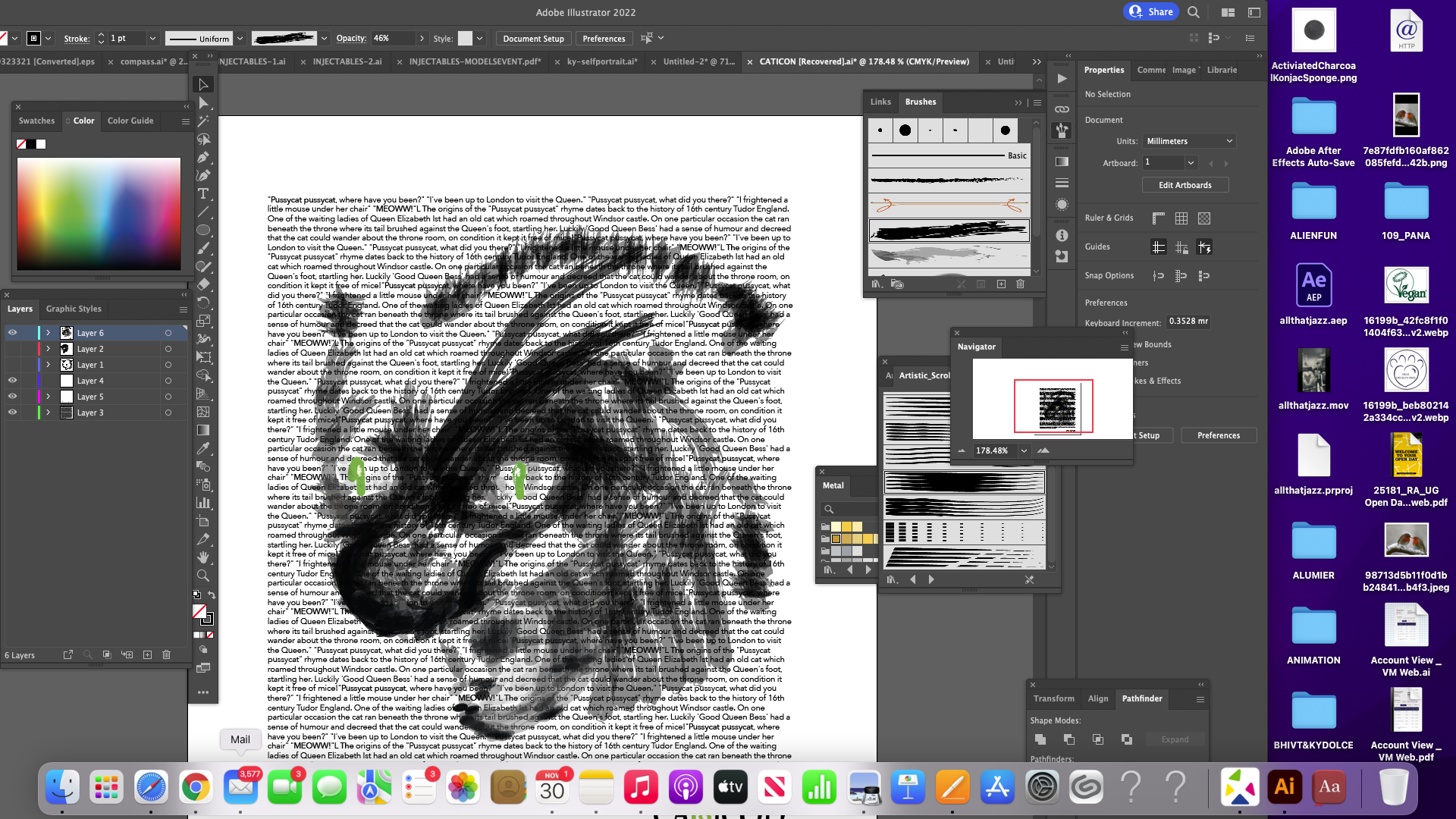The width and height of the screenshot is (1456, 819).
Task: Open Navigator zoom percentage dropdown
Action: pyautogui.click(x=1024, y=450)
